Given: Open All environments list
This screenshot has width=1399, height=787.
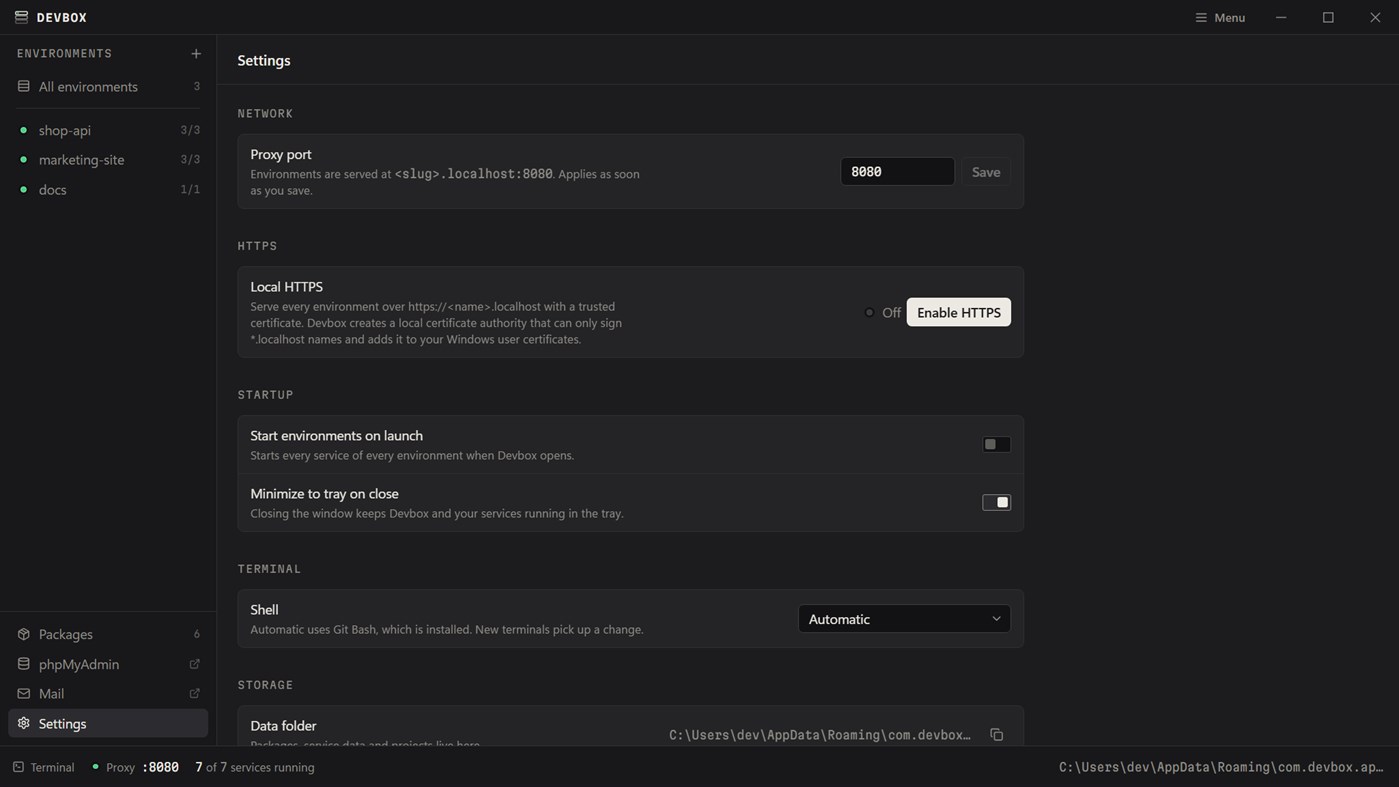Looking at the screenshot, I should [x=108, y=86].
